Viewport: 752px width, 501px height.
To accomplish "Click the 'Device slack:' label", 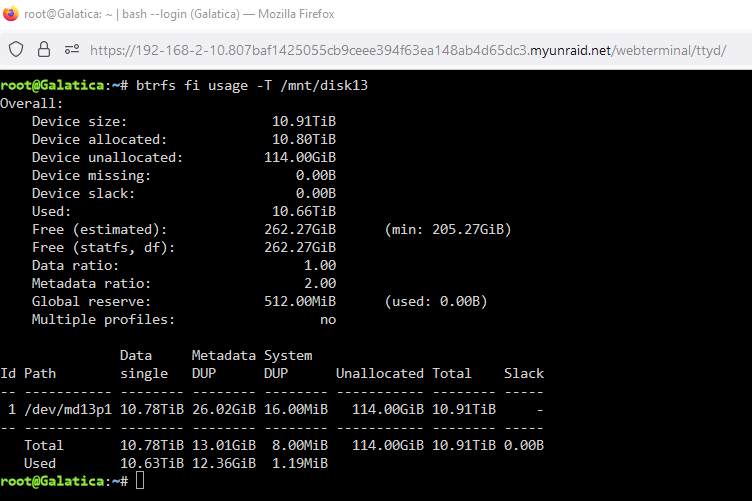I will tap(83, 193).
